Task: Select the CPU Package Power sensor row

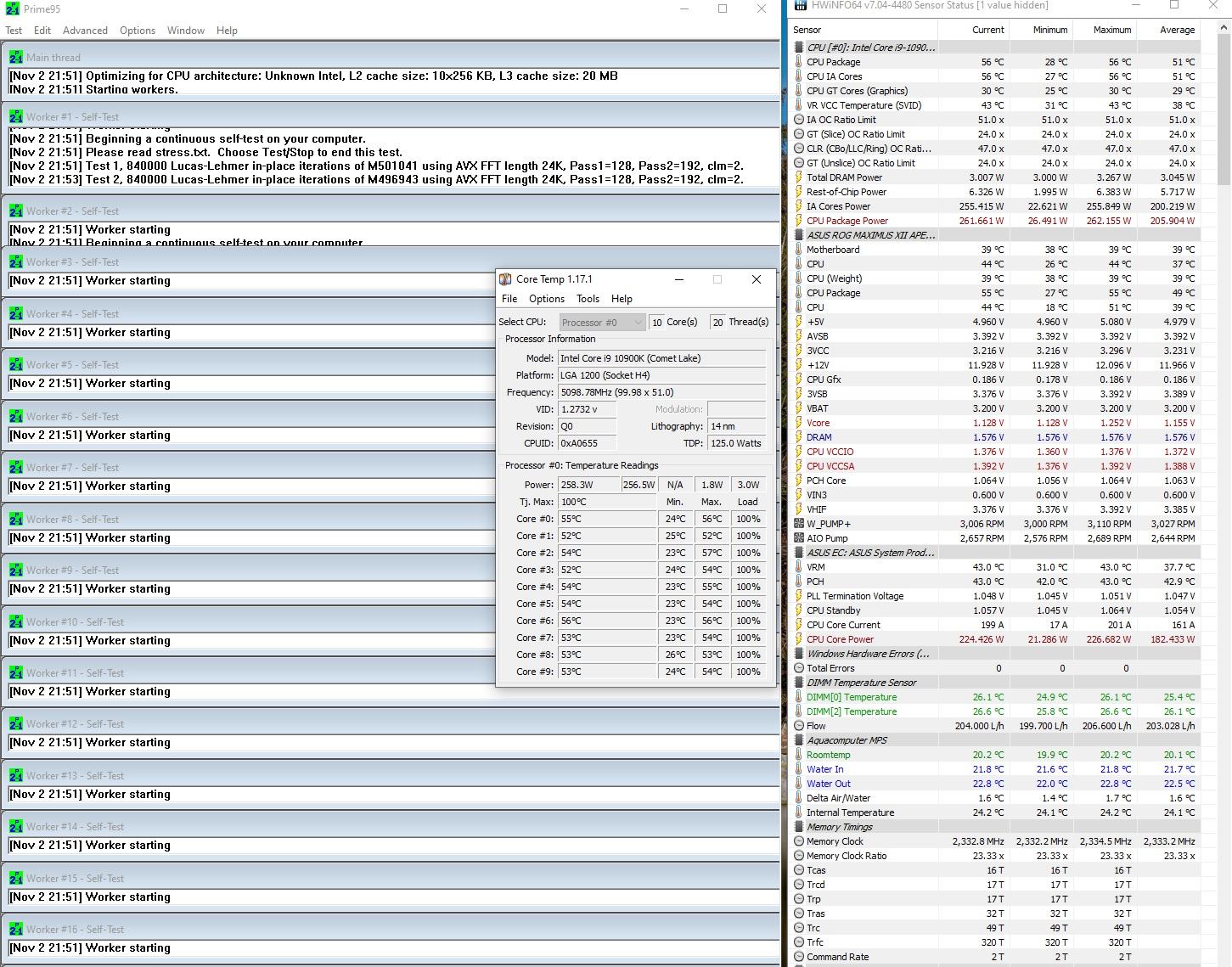Action: [x=995, y=221]
